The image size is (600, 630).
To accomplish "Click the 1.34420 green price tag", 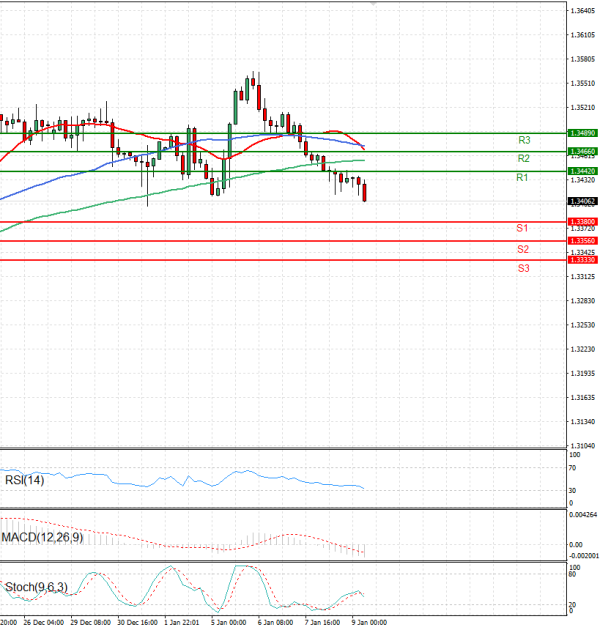I will [x=581, y=171].
